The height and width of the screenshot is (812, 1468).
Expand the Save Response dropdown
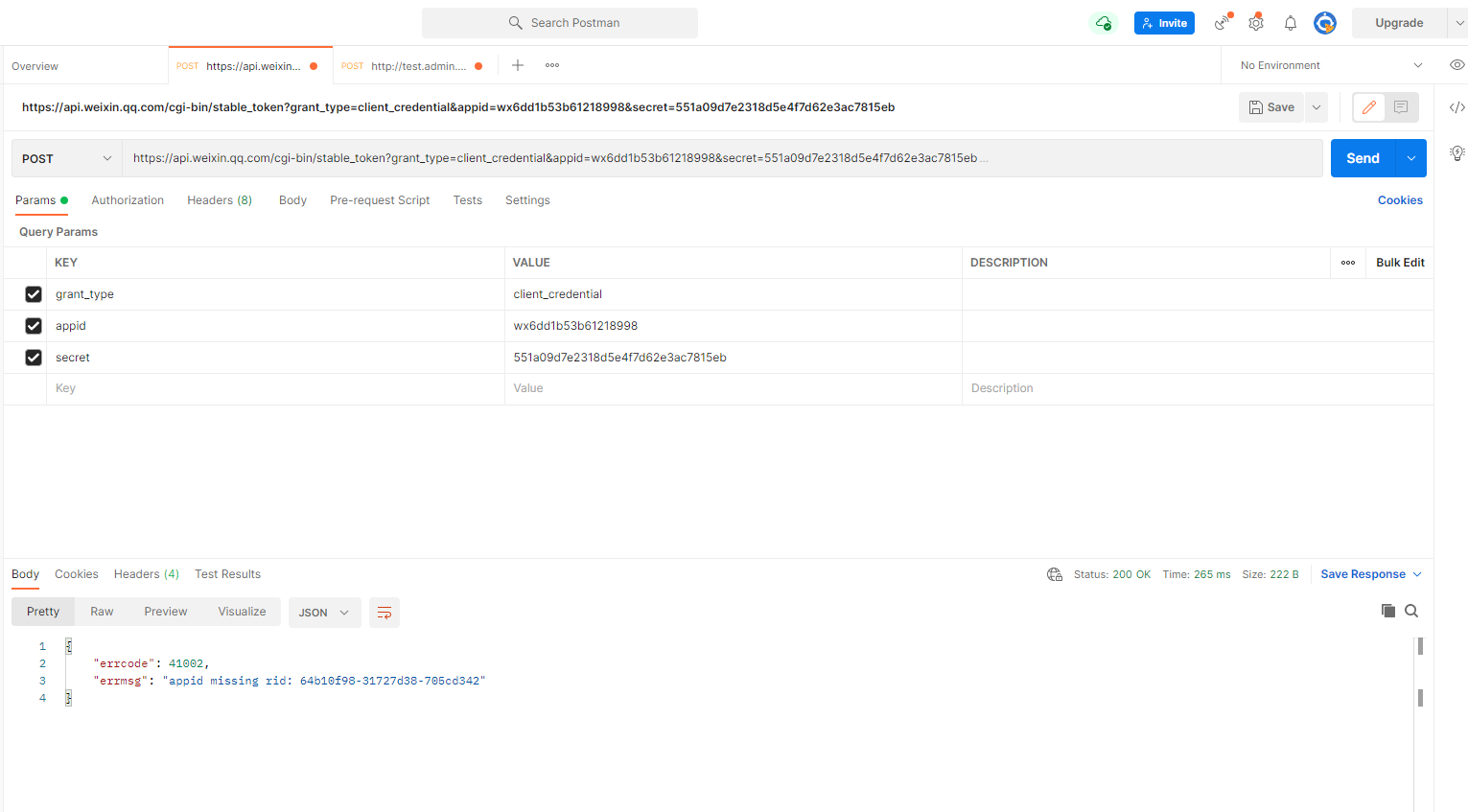pos(1417,574)
